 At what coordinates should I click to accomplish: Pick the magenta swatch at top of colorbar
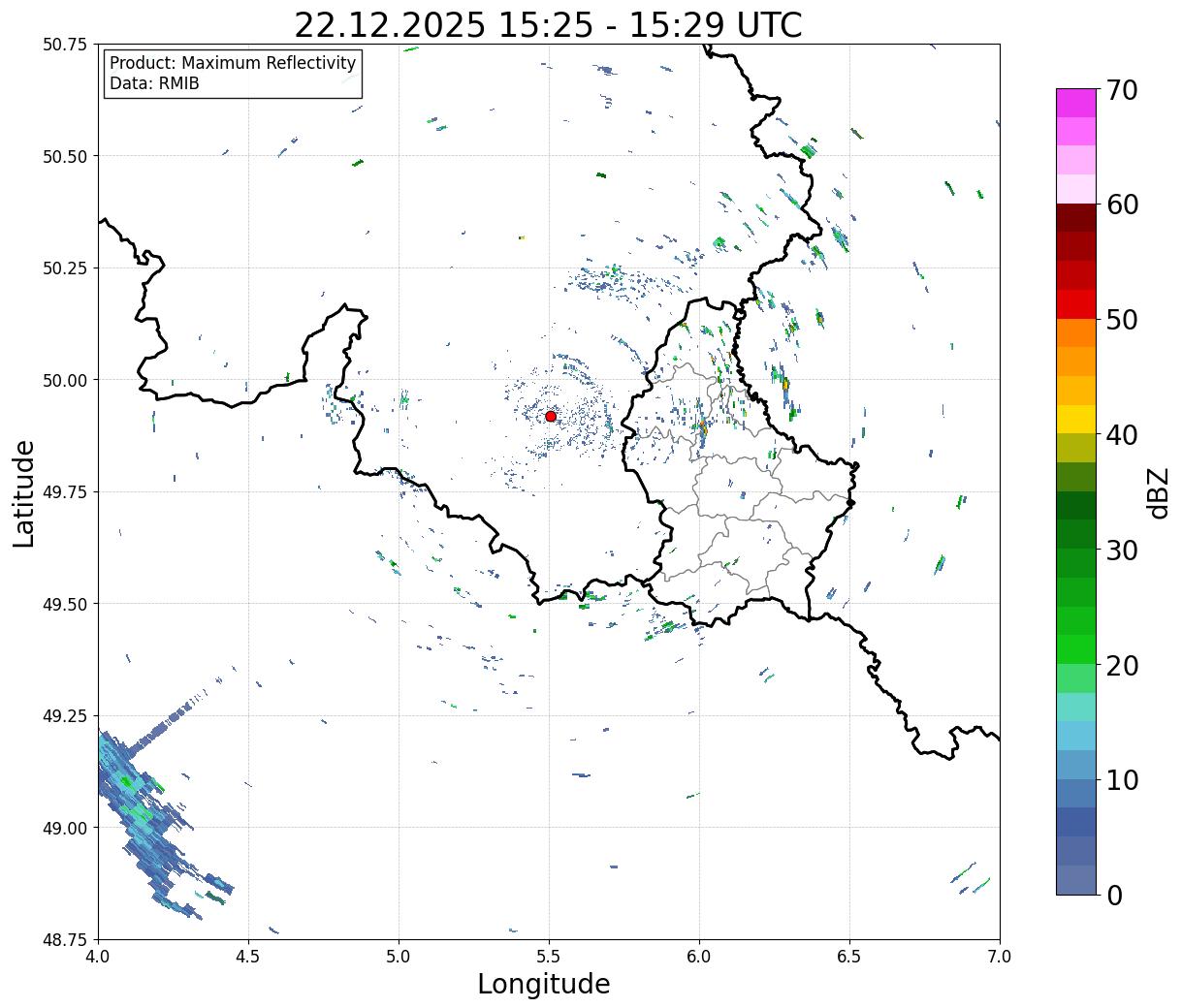click(x=1076, y=103)
